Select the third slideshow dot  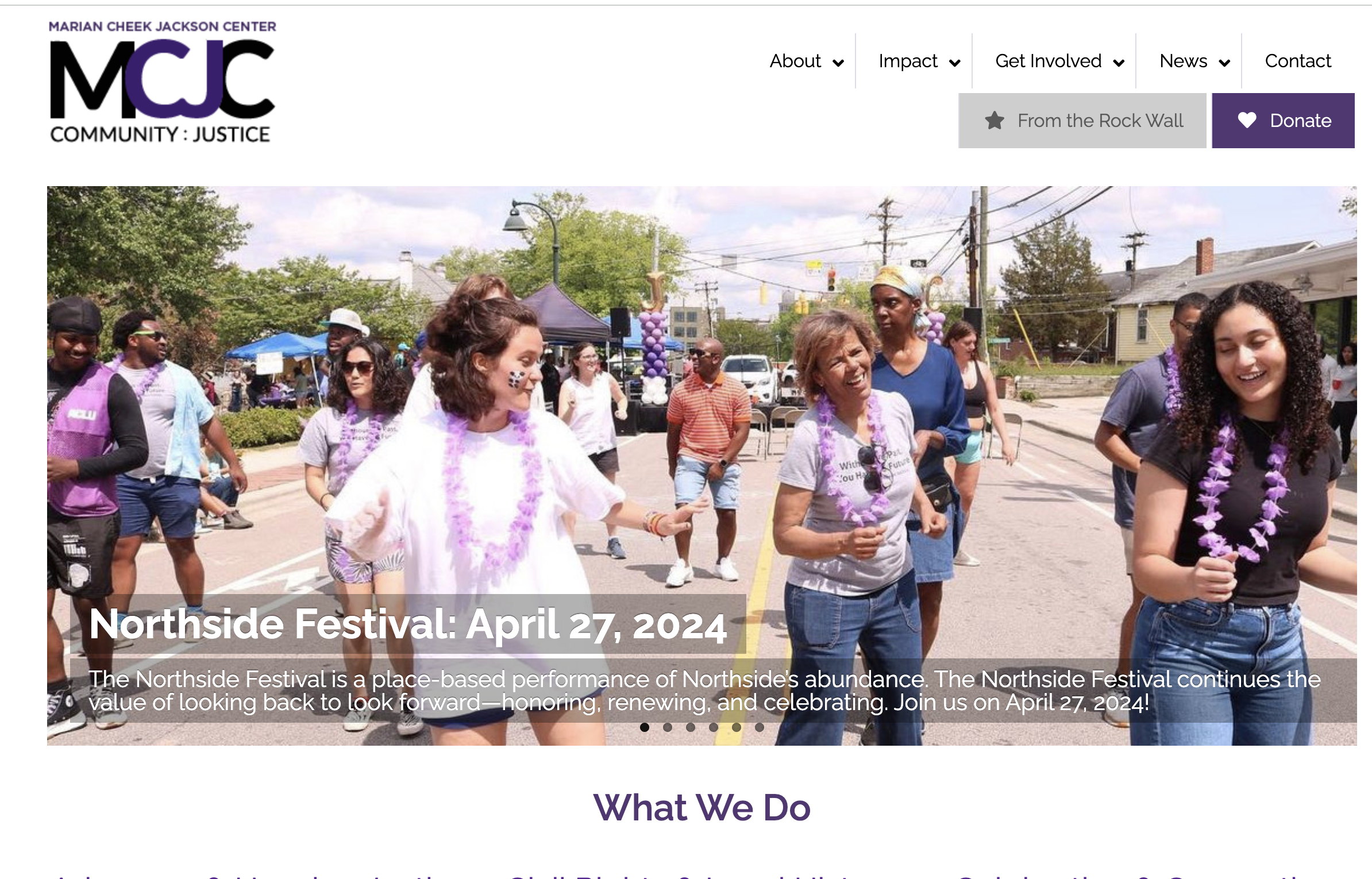[x=691, y=727]
